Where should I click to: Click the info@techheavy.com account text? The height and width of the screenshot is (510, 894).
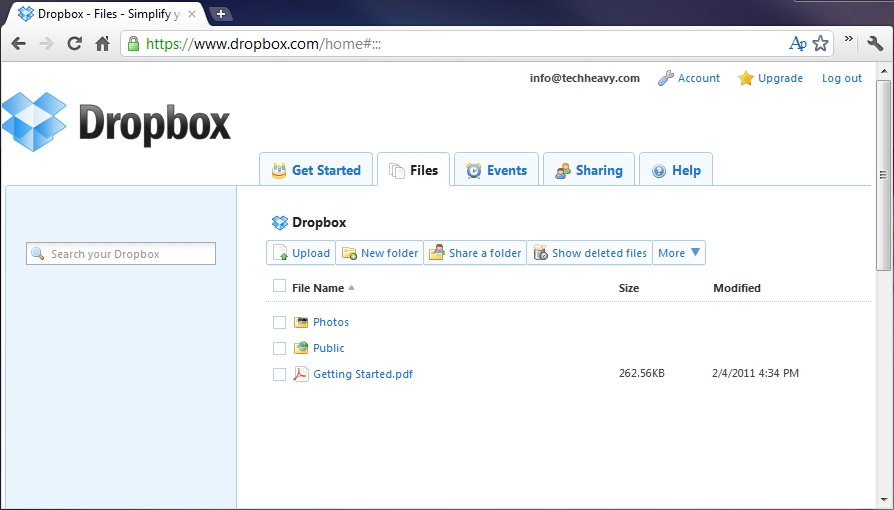[x=584, y=78]
